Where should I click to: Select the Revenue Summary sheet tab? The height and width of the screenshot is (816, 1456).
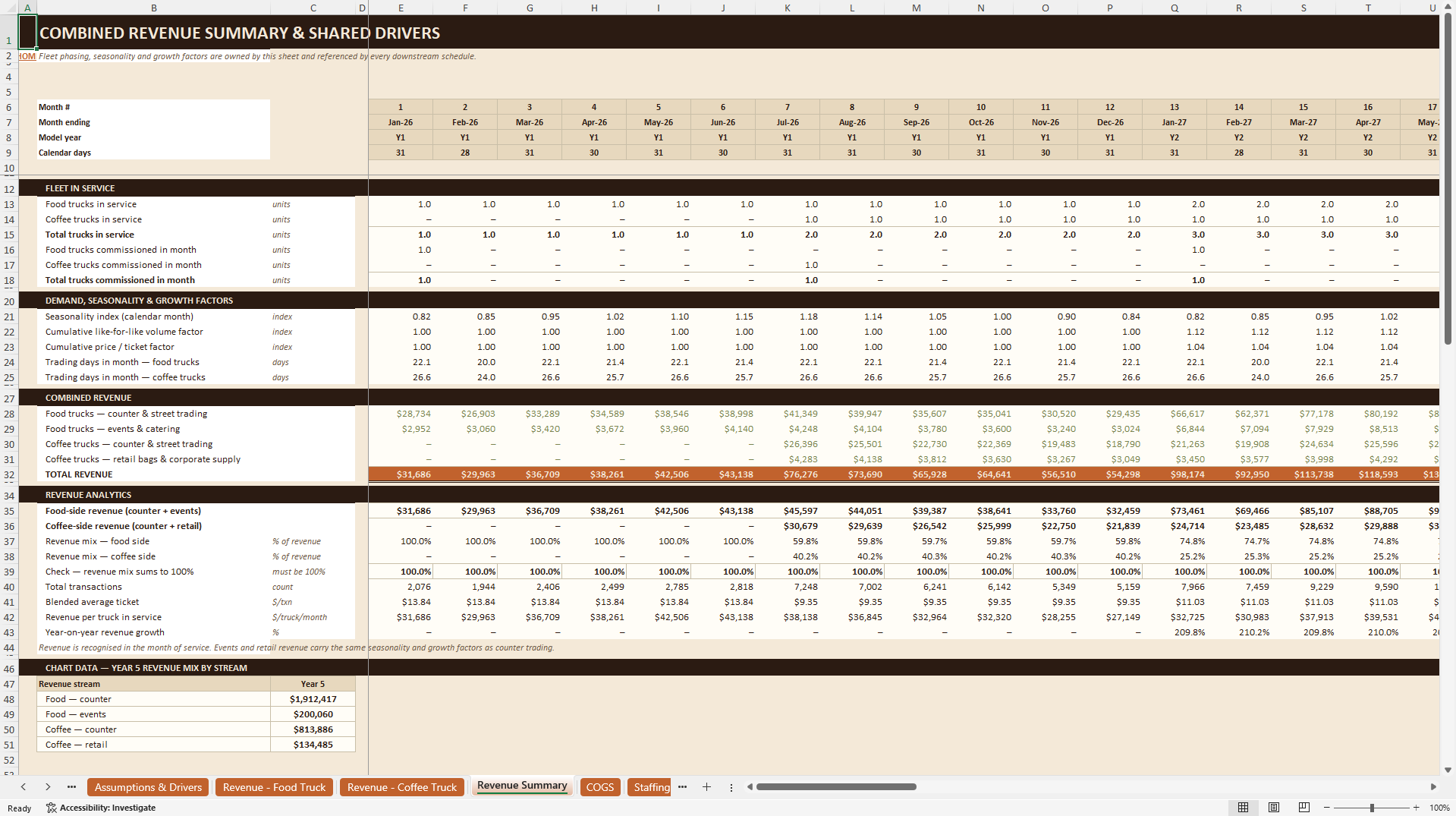tap(522, 786)
